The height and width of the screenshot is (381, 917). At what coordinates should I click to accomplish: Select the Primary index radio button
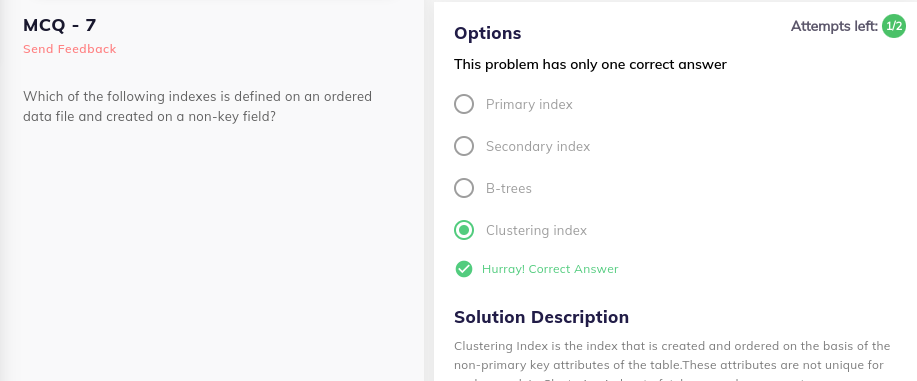(464, 104)
